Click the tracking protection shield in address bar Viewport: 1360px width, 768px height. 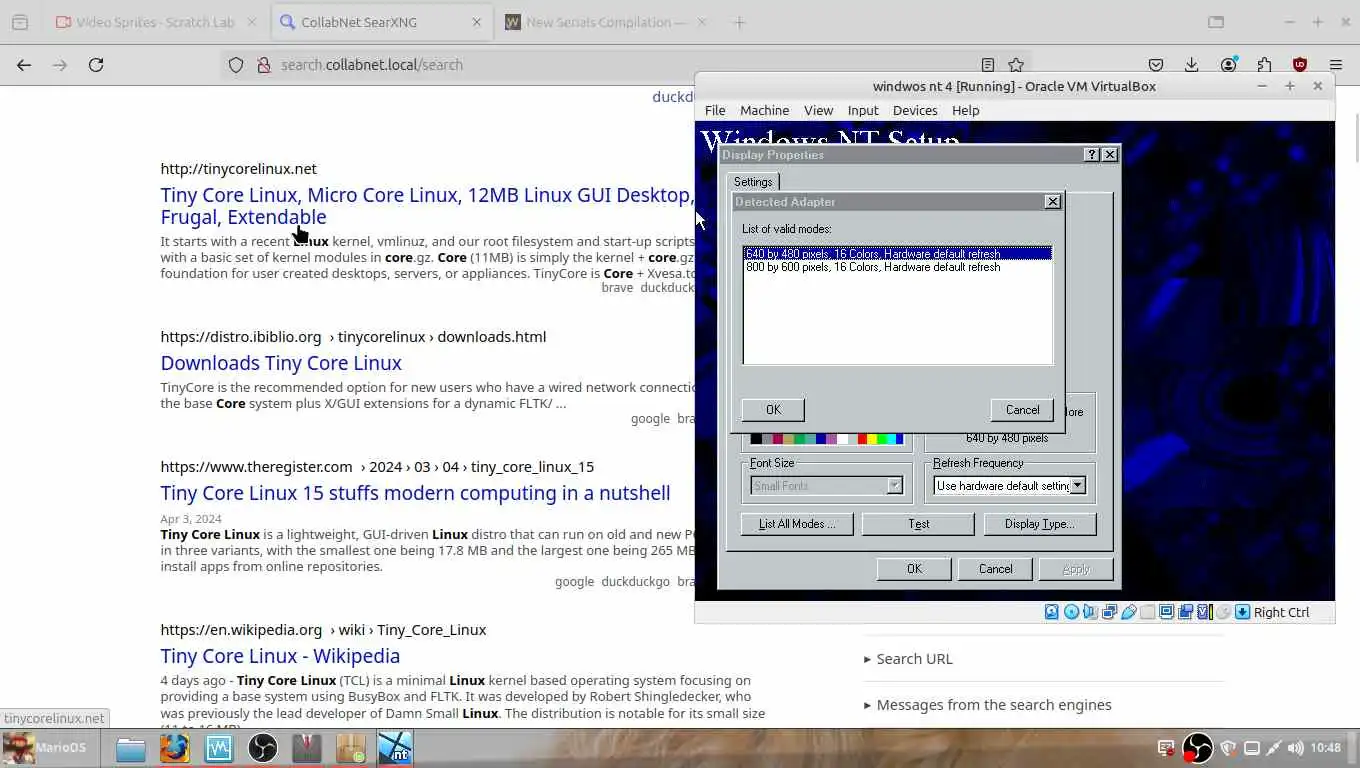pos(236,65)
